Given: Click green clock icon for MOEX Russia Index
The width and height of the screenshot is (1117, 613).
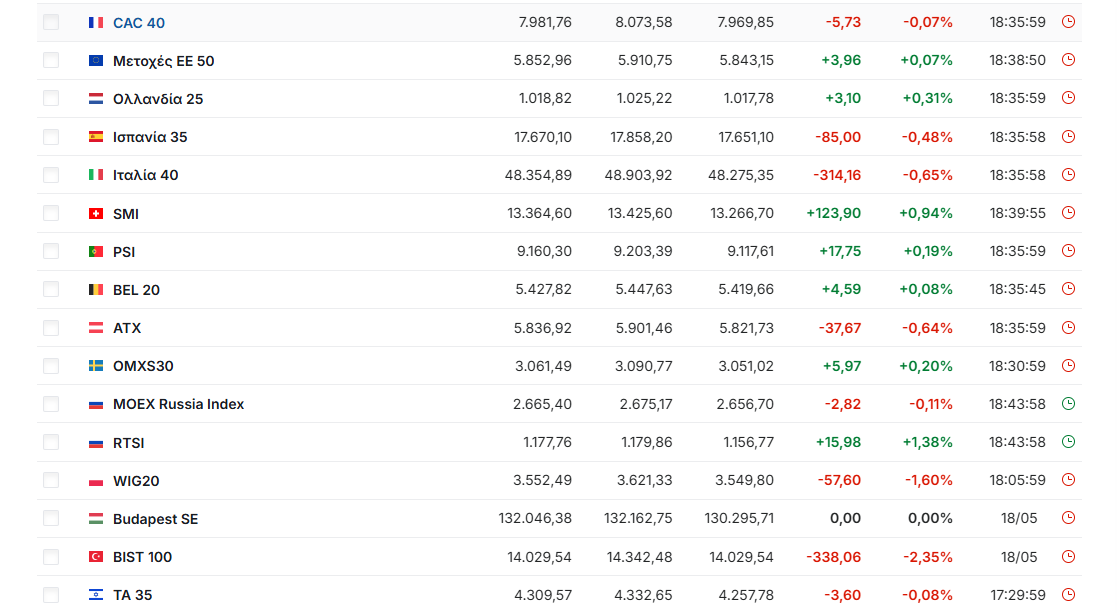Looking at the screenshot, I should point(1068,404).
